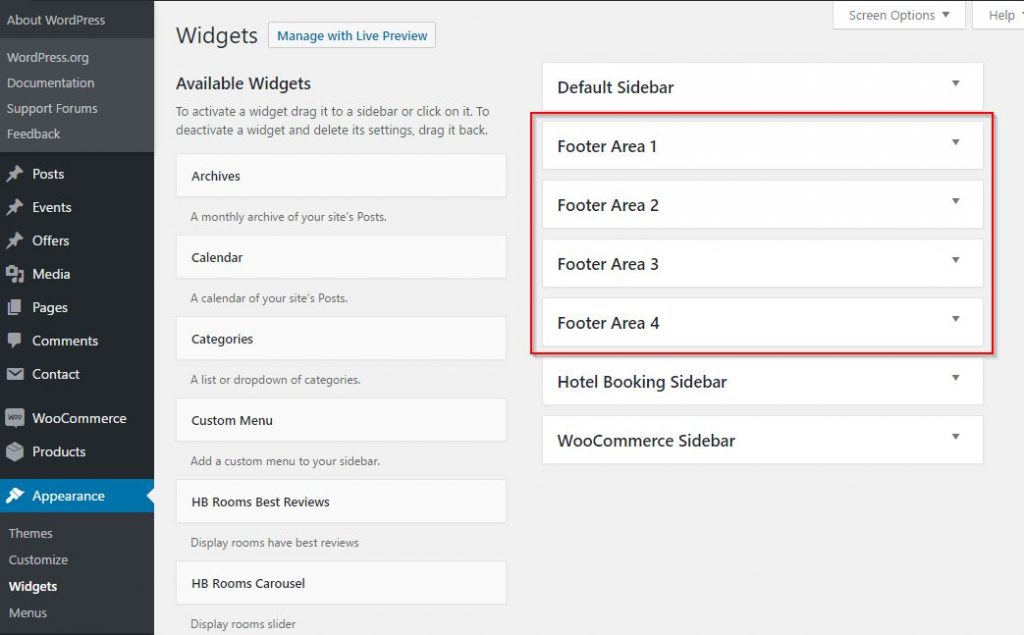Expand the Default Sidebar widget area

tap(955, 84)
